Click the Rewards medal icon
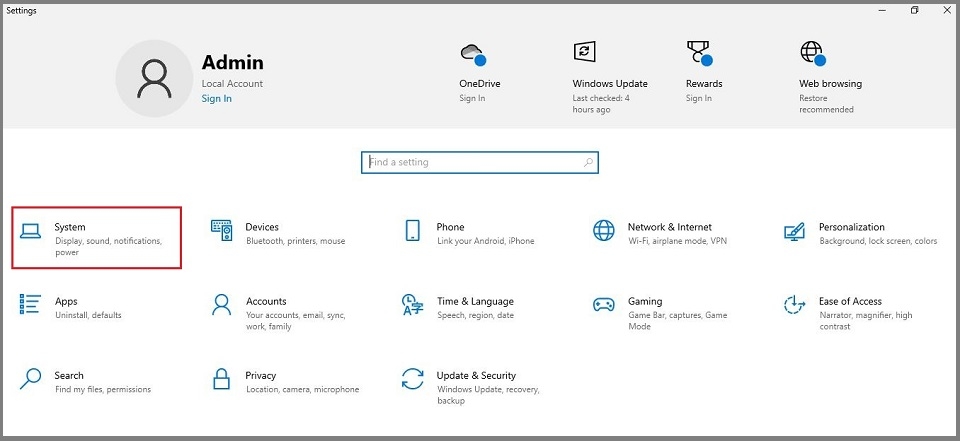This screenshot has width=960, height=441. tap(699, 53)
